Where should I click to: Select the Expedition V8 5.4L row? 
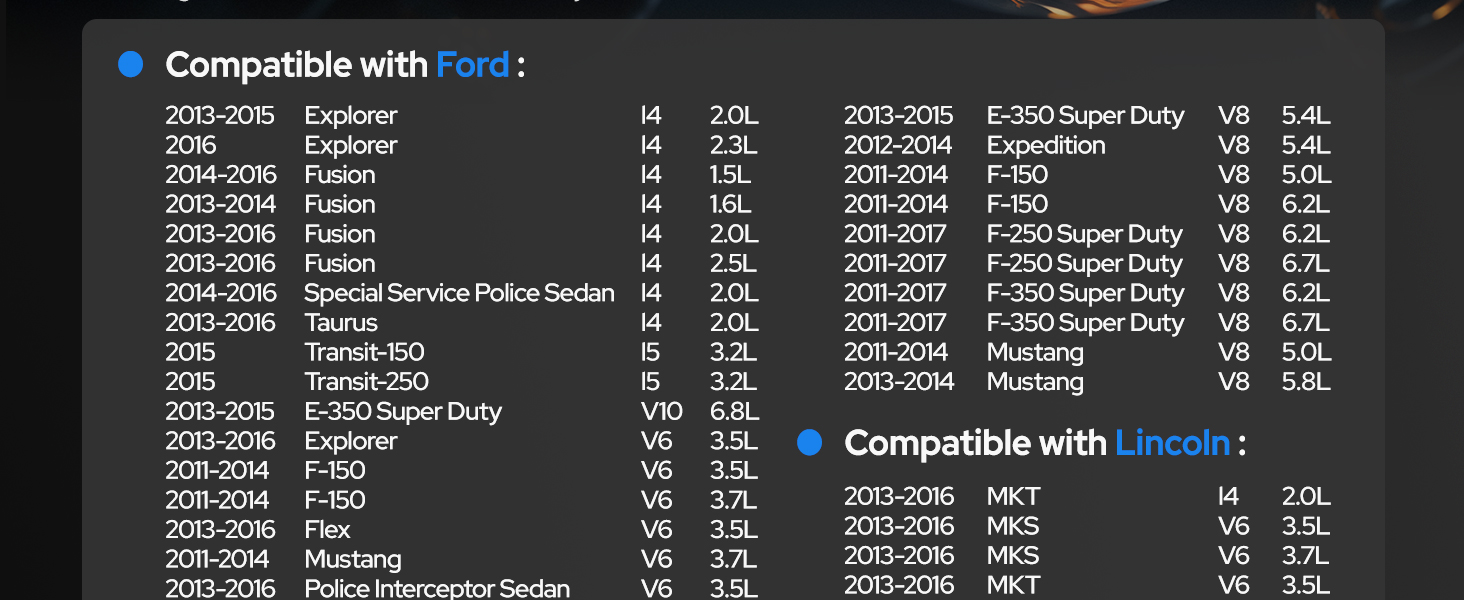tap(1087, 145)
